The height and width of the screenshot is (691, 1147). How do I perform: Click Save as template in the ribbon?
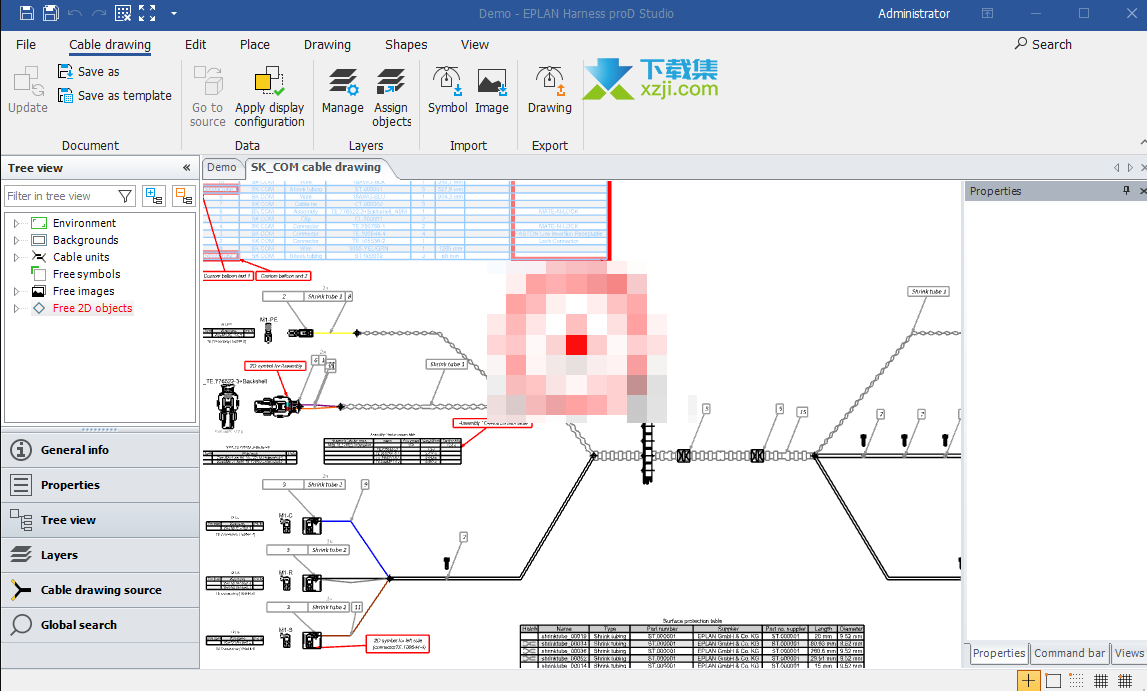114,96
